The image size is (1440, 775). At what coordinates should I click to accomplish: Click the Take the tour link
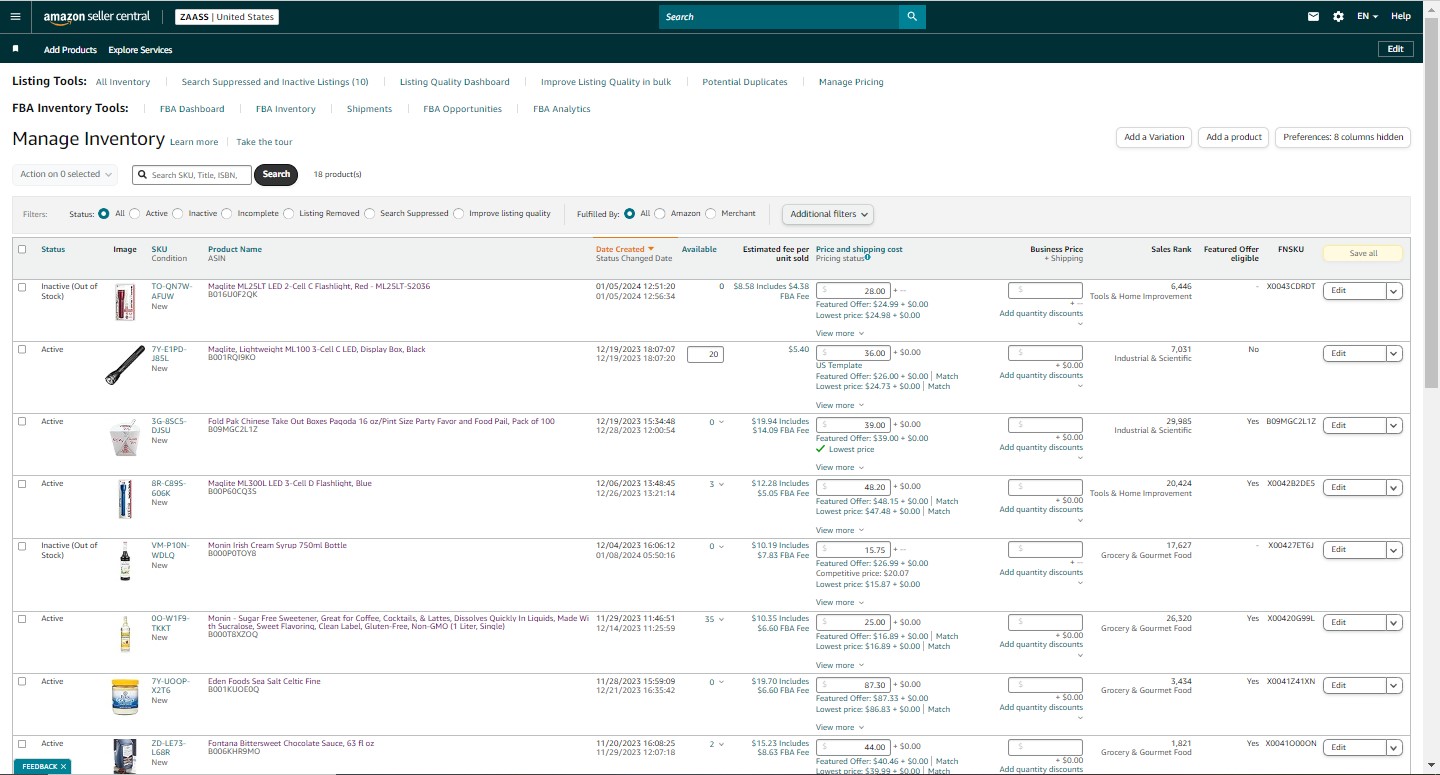coord(264,142)
